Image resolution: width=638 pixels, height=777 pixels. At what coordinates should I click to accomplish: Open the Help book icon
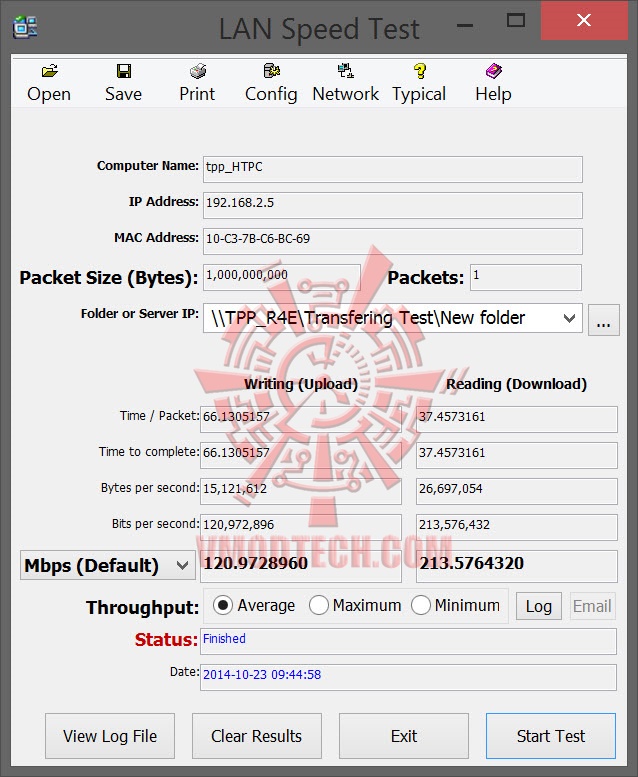pos(494,71)
